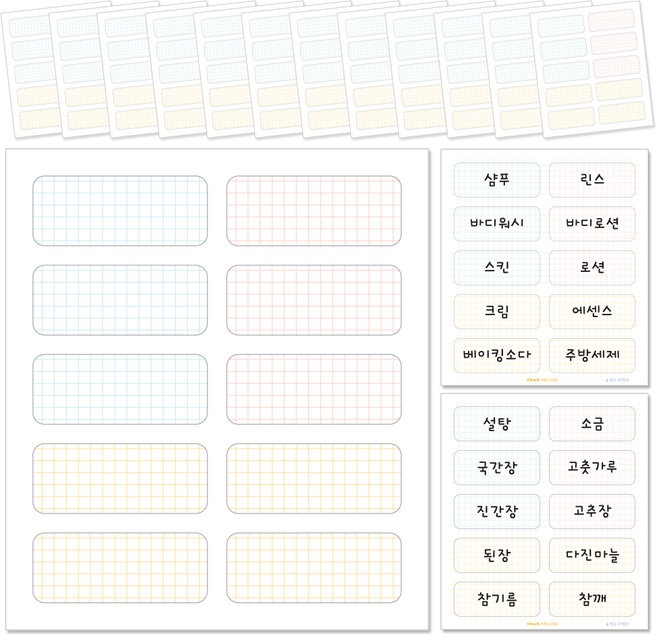Click the 베이킹소다 label sticker
Screen dimensions: 657x635
click(x=497, y=355)
